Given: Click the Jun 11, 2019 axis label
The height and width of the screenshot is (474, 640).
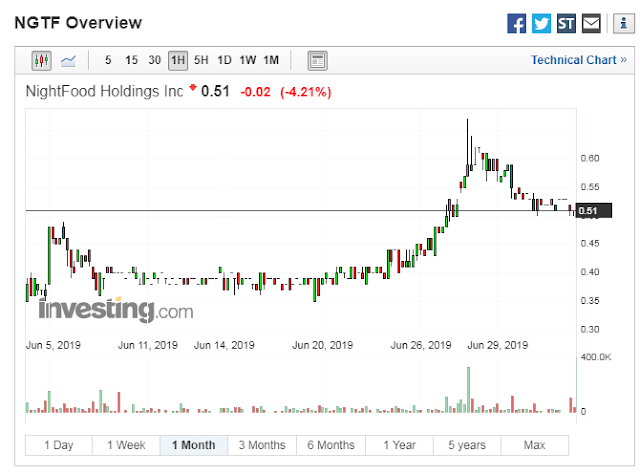Looking at the screenshot, I should point(148,345).
